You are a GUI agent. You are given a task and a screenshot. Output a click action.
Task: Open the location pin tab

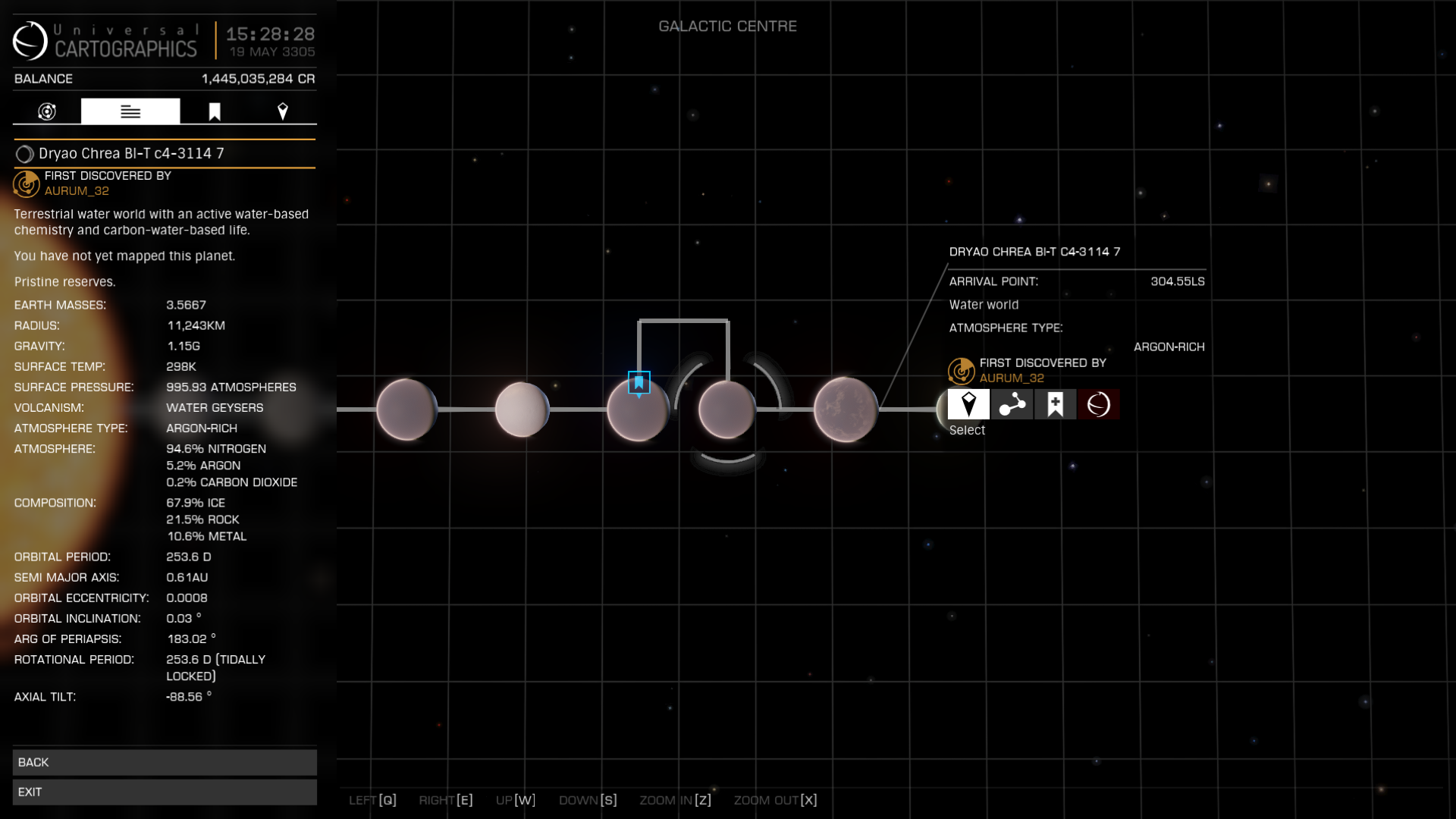[283, 111]
